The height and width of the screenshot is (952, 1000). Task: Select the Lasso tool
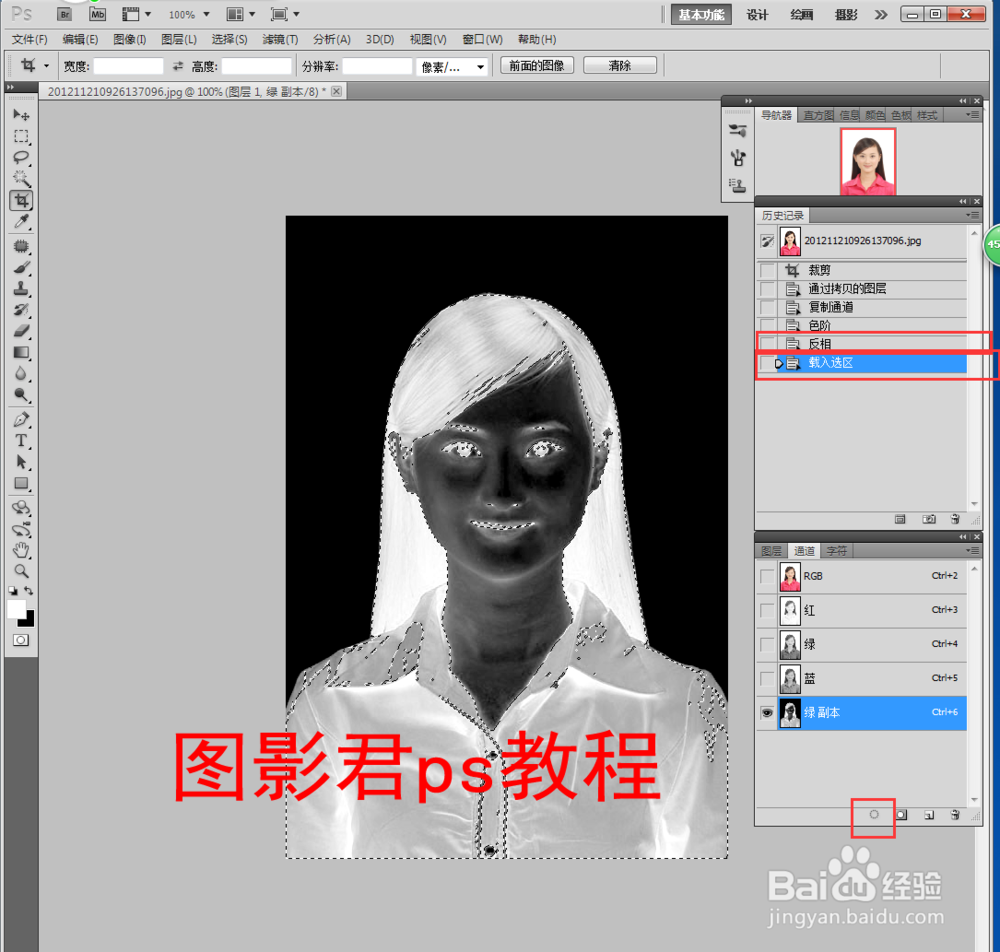click(x=22, y=157)
